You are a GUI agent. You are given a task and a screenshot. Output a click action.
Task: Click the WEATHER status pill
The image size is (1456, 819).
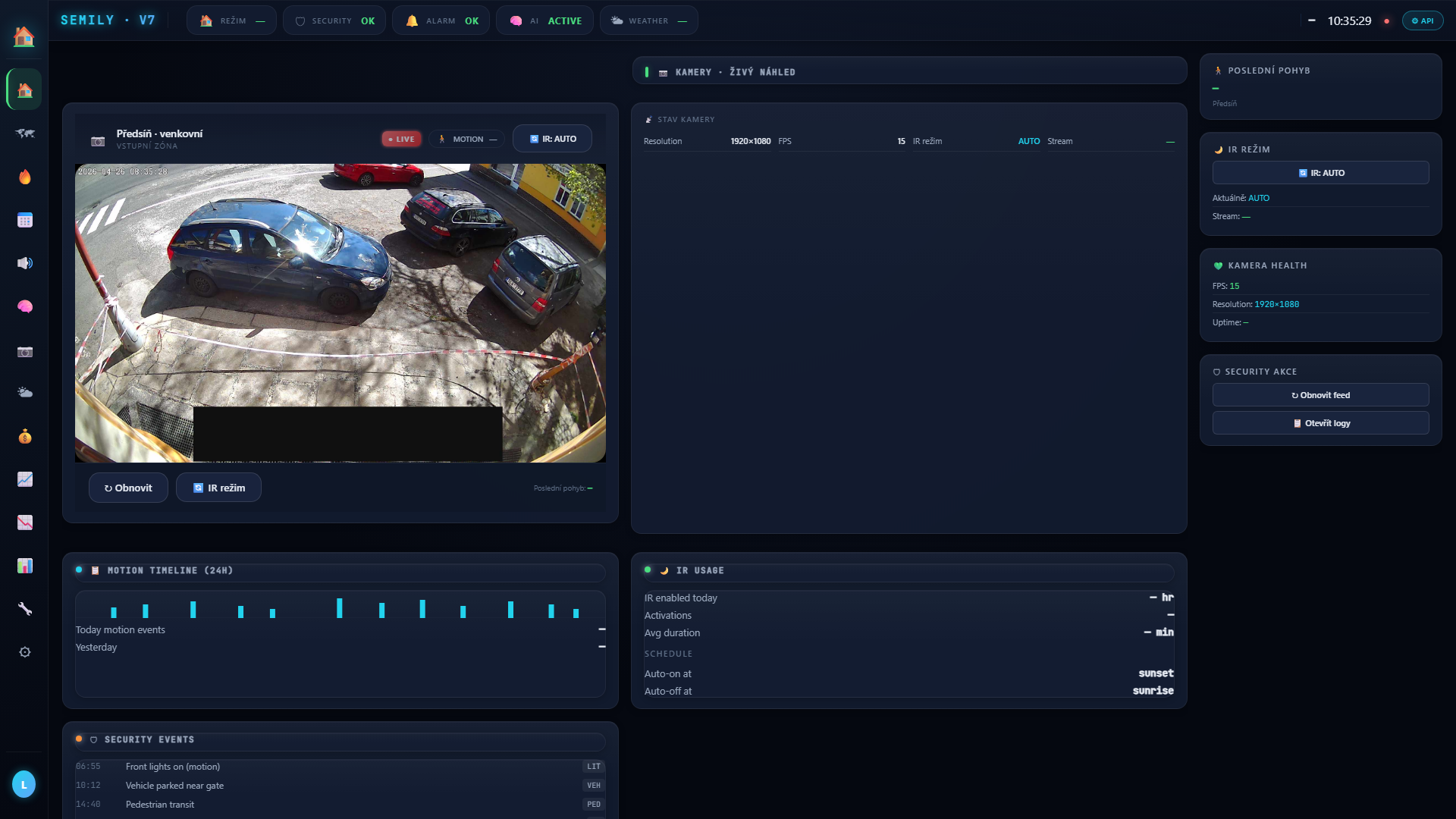648,20
